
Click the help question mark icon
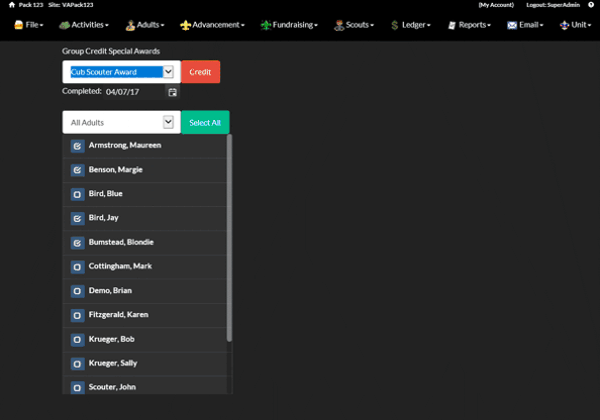tap(591, 5)
